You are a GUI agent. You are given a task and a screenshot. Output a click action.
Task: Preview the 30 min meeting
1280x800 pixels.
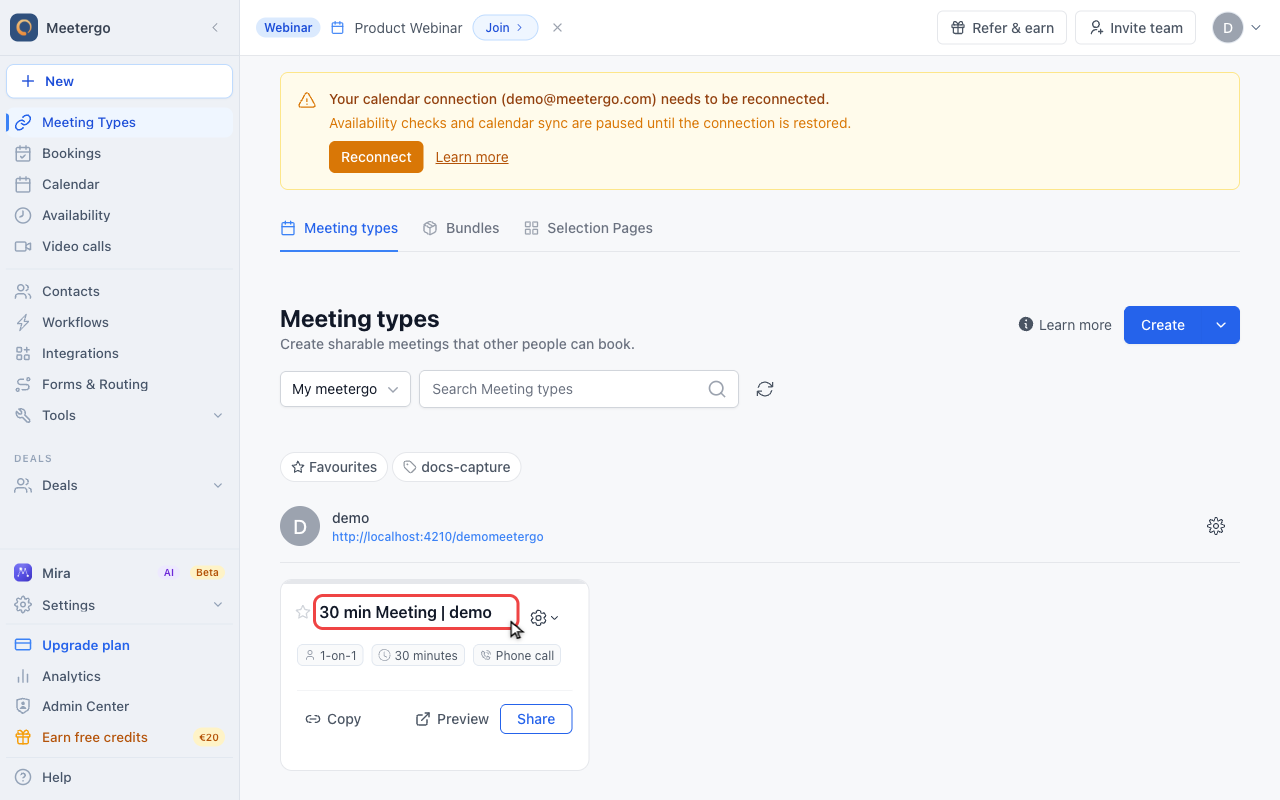point(452,719)
